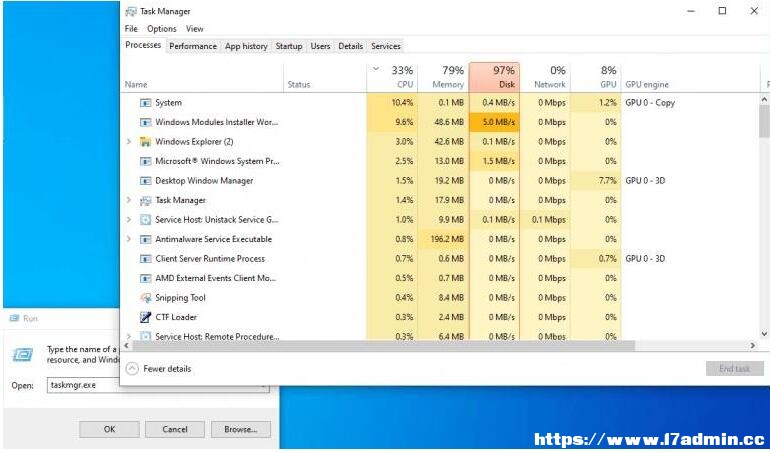Switch to the App history tab

click(246, 46)
